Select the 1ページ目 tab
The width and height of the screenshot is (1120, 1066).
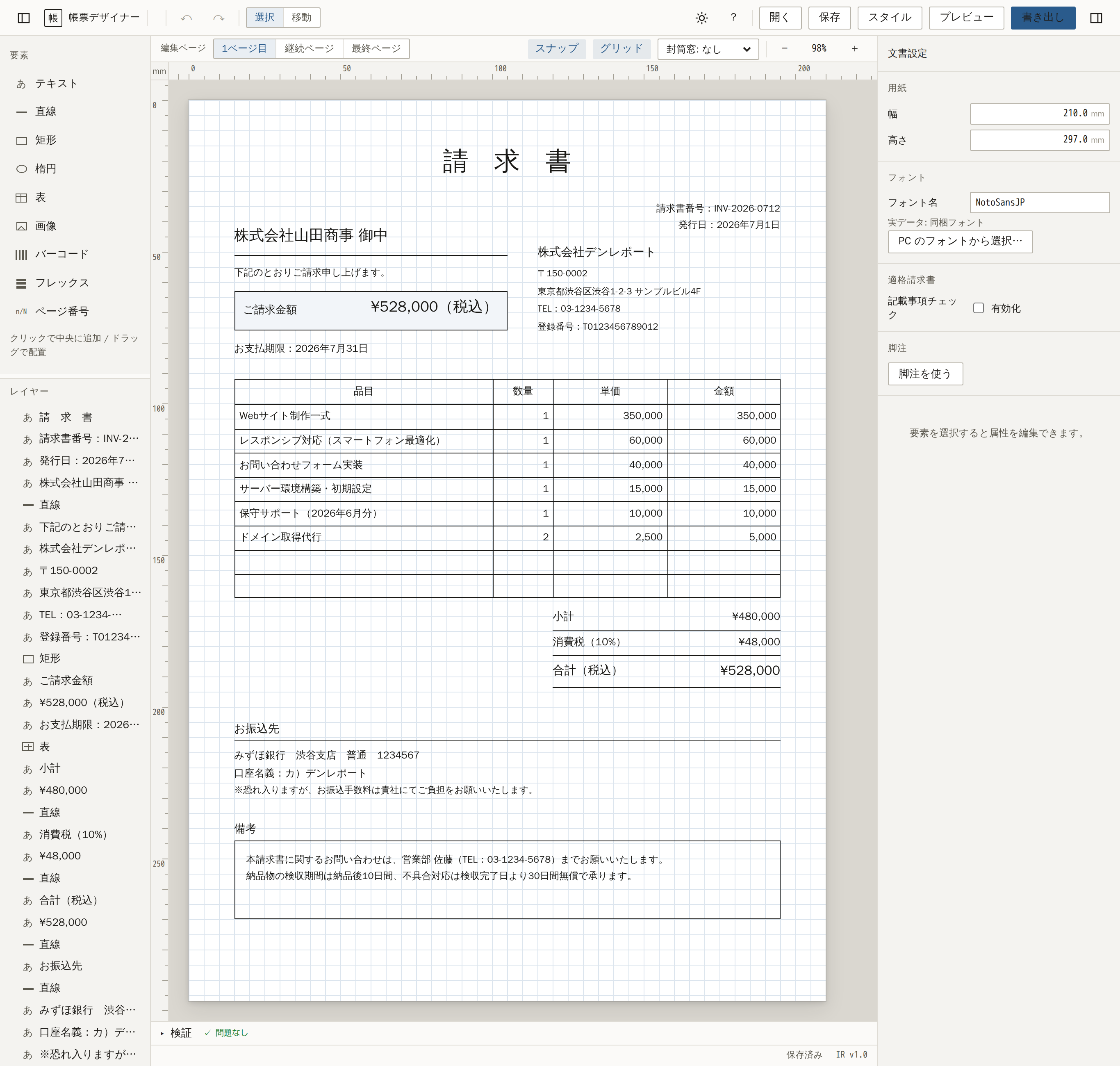[244, 49]
